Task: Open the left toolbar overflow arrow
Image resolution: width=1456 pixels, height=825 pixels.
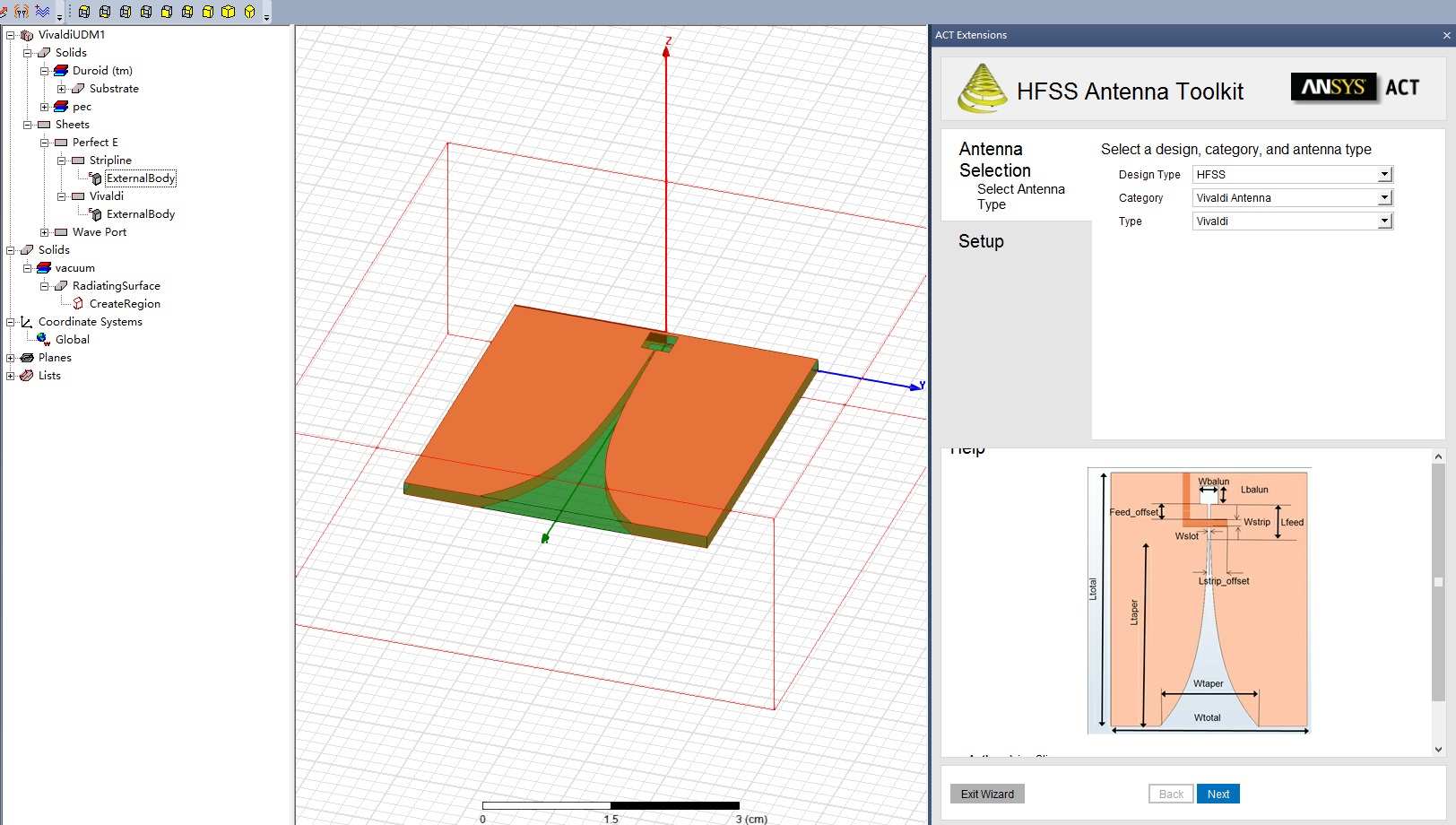Action: pyautogui.click(x=59, y=17)
